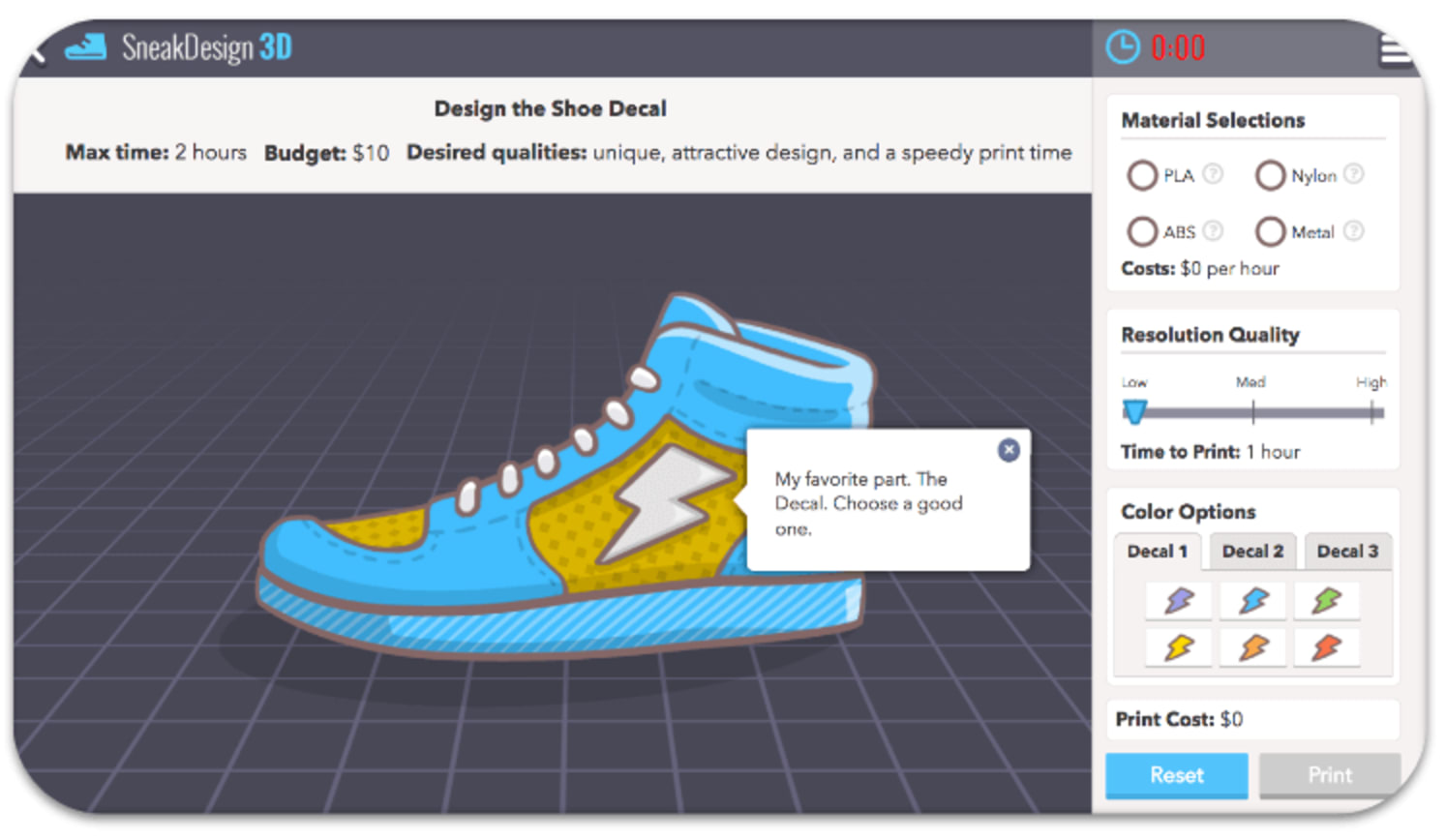Select the PLA material option
The height and width of the screenshot is (840, 1446).
[x=1142, y=175]
